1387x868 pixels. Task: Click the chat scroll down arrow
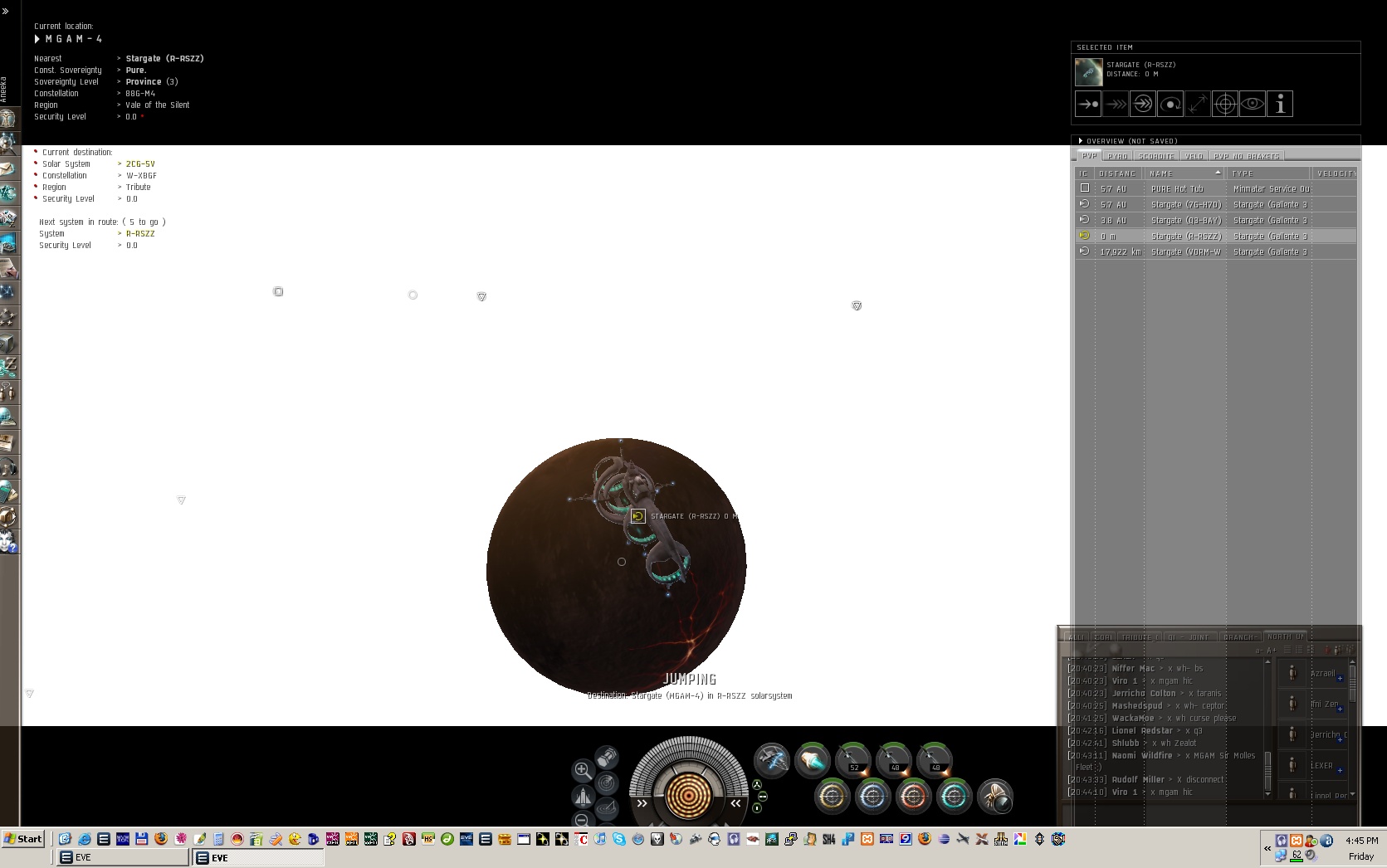(1267, 794)
